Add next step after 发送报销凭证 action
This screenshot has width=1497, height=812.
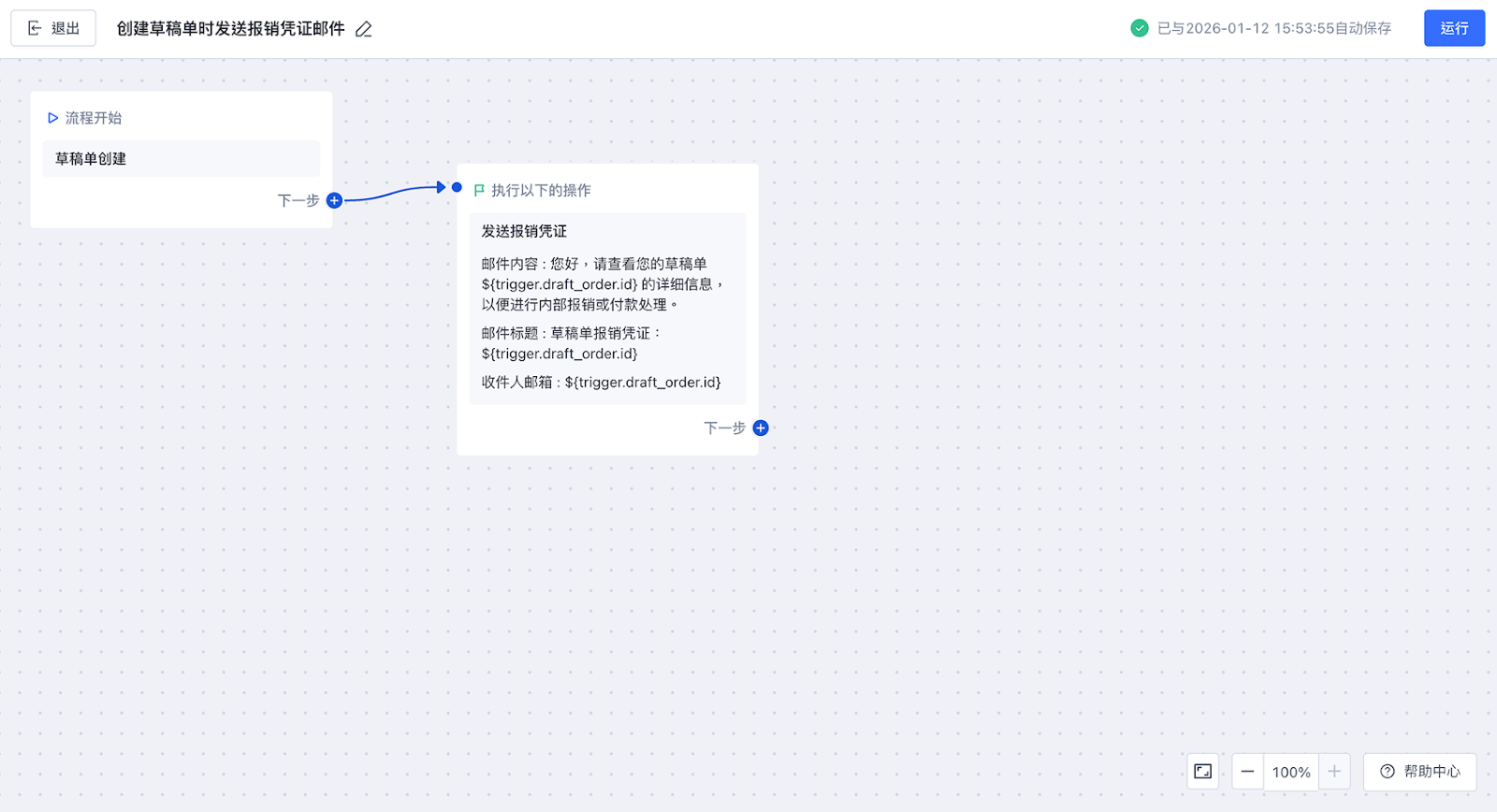coord(761,428)
